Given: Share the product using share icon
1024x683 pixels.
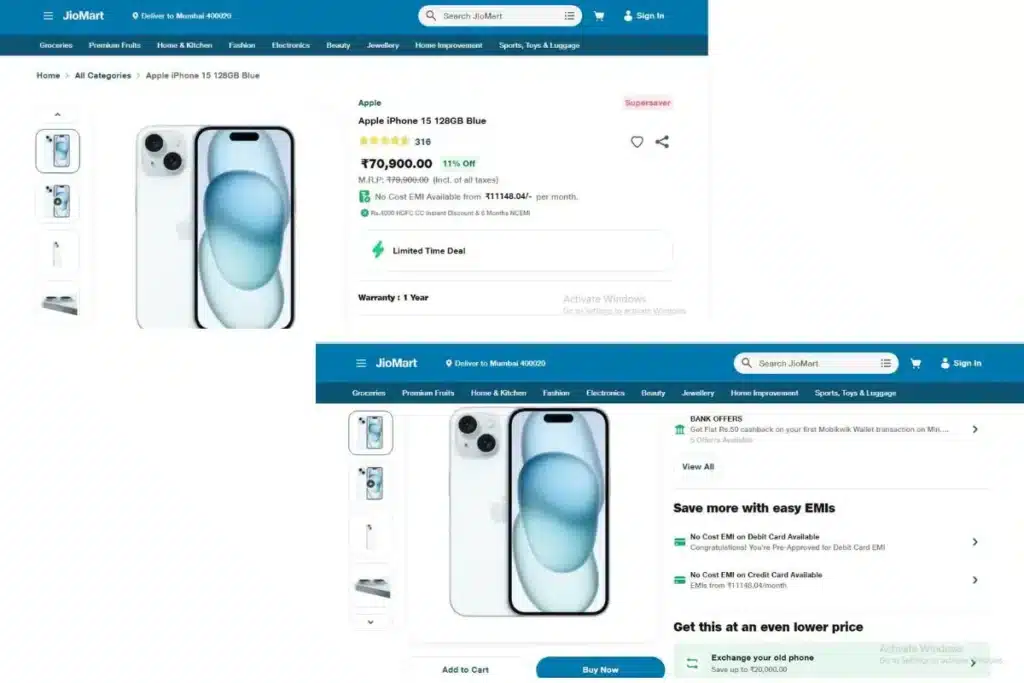Looking at the screenshot, I should tap(662, 142).
